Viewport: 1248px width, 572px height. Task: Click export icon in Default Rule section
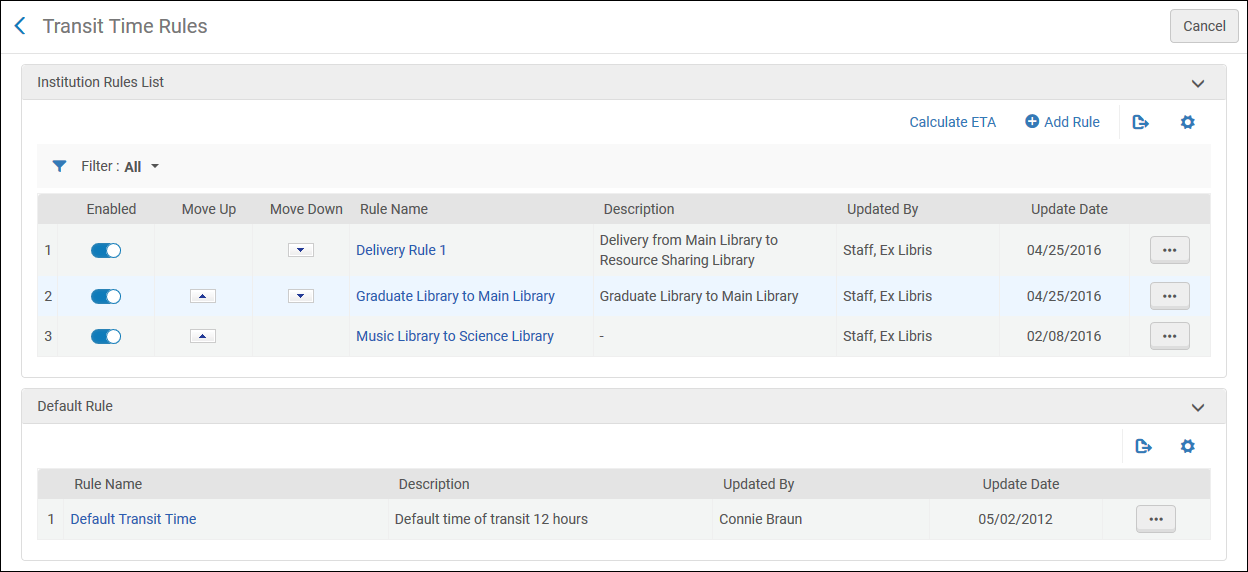pyautogui.click(x=1144, y=446)
